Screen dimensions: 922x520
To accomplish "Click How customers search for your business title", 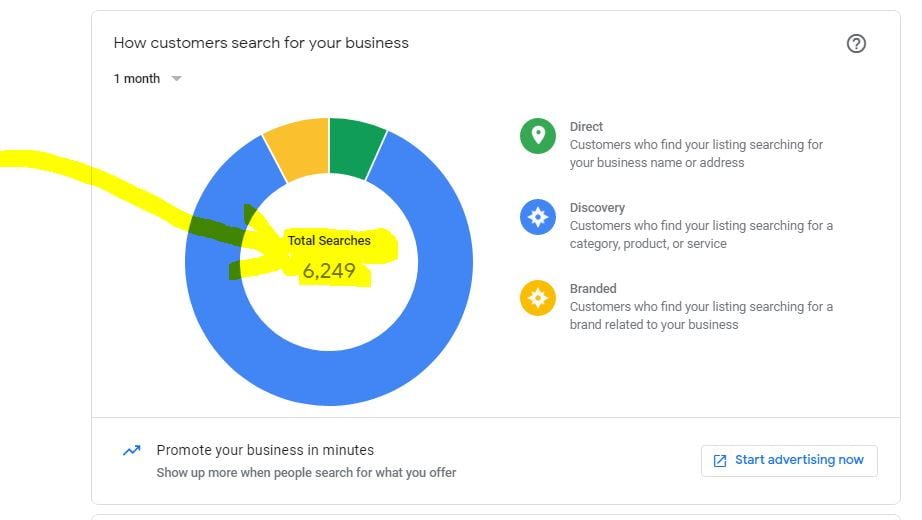I will (261, 43).
